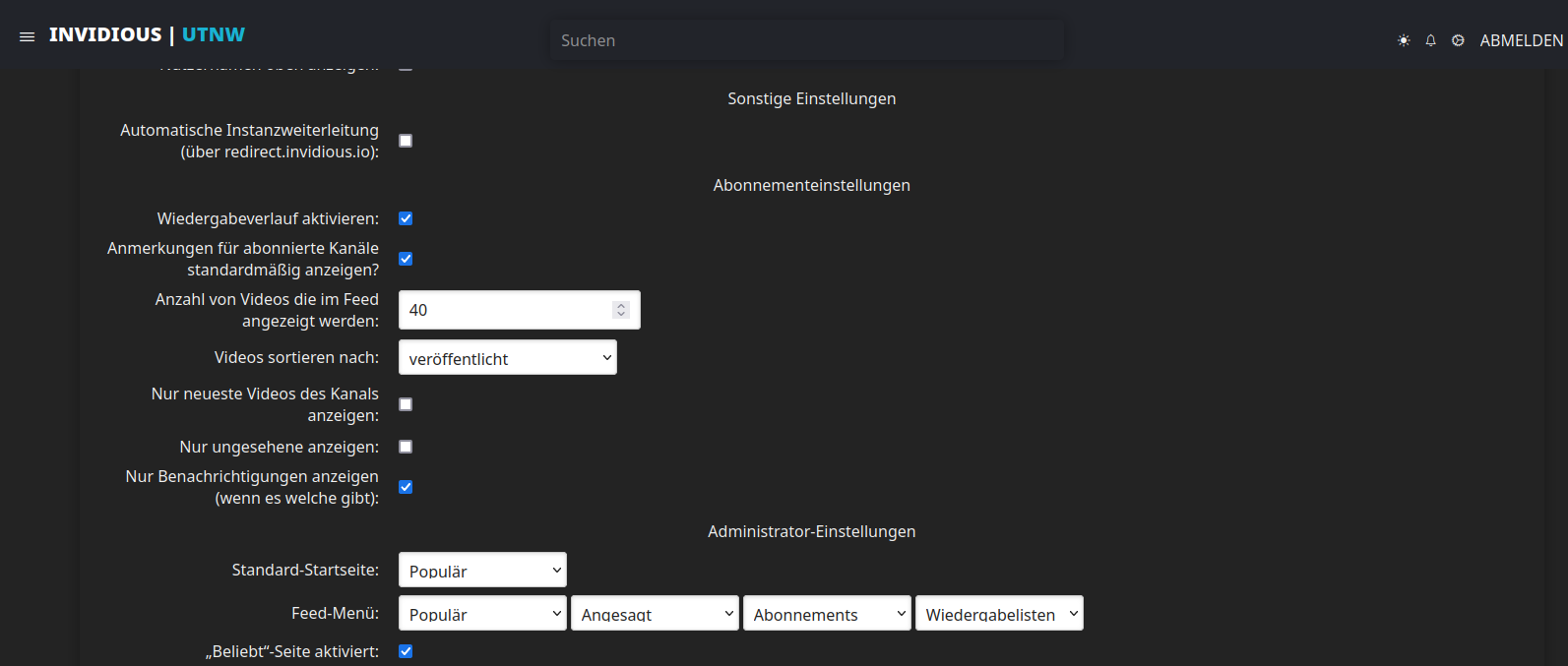Focus the Suchen search field
Viewport: 1568px width, 666px height.
point(807,40)
